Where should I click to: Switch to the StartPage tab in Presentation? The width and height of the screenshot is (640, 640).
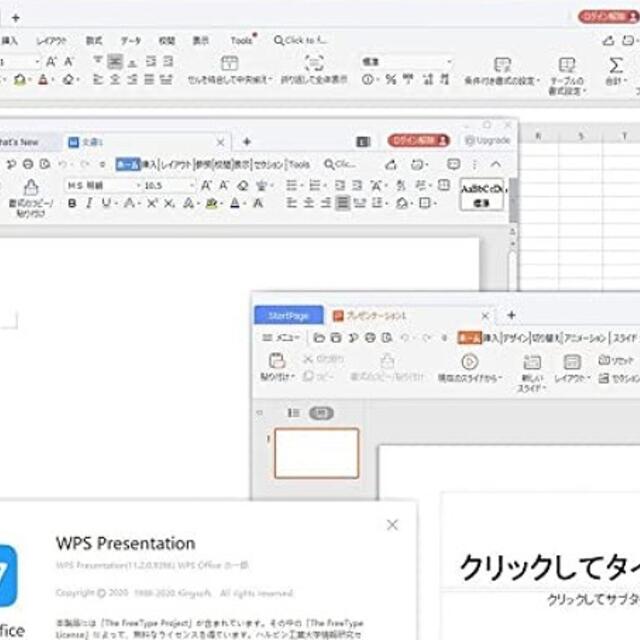(x=289, y=316)
